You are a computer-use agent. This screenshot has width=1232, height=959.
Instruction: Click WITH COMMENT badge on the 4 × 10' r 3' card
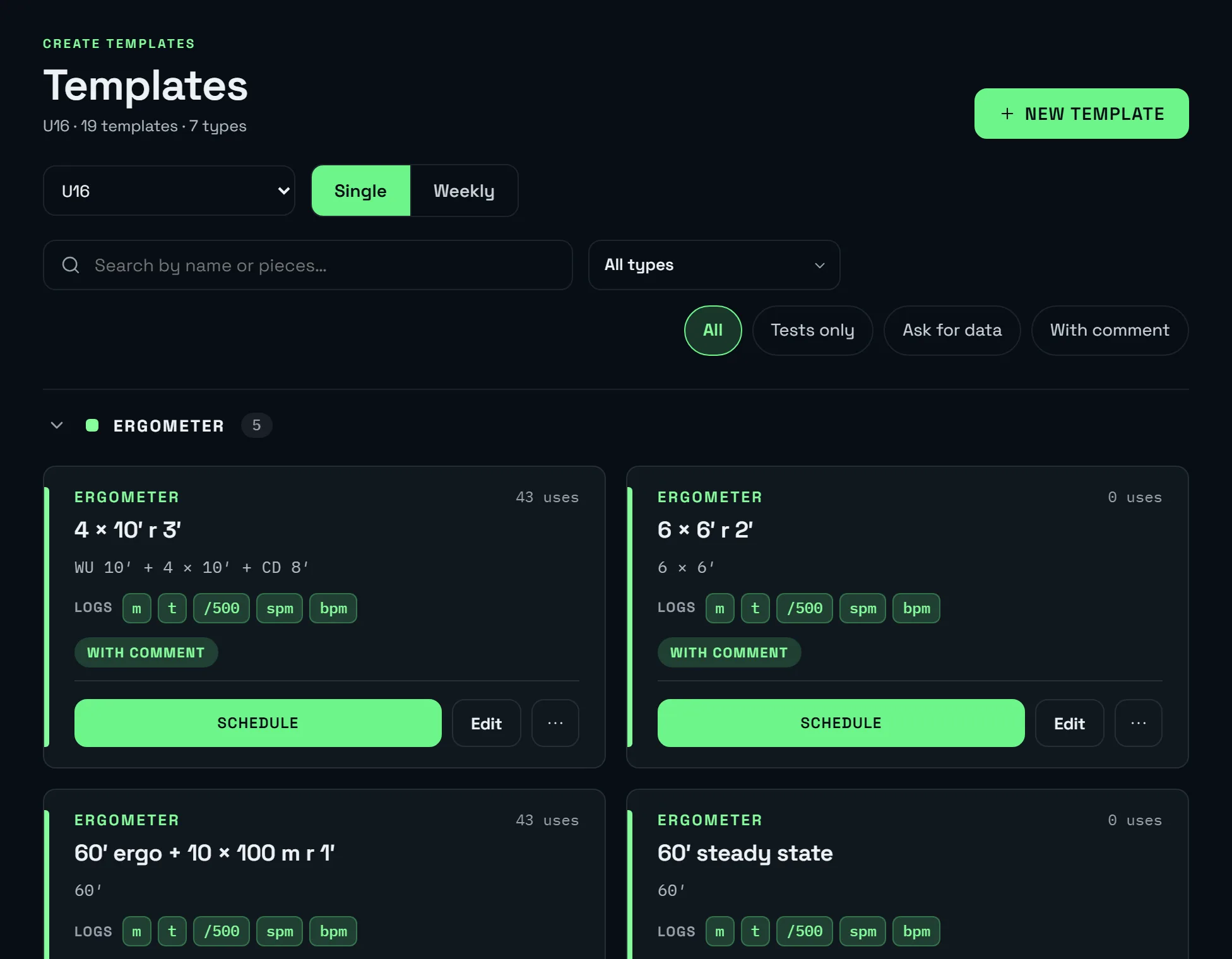(x=146, y=652)
